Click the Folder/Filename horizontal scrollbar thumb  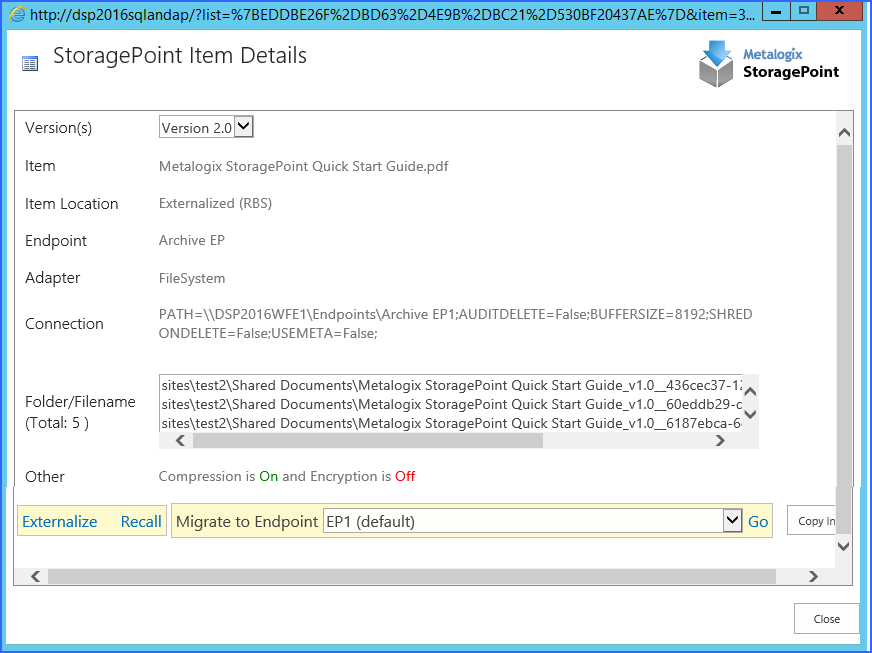[x=368, y=441]
